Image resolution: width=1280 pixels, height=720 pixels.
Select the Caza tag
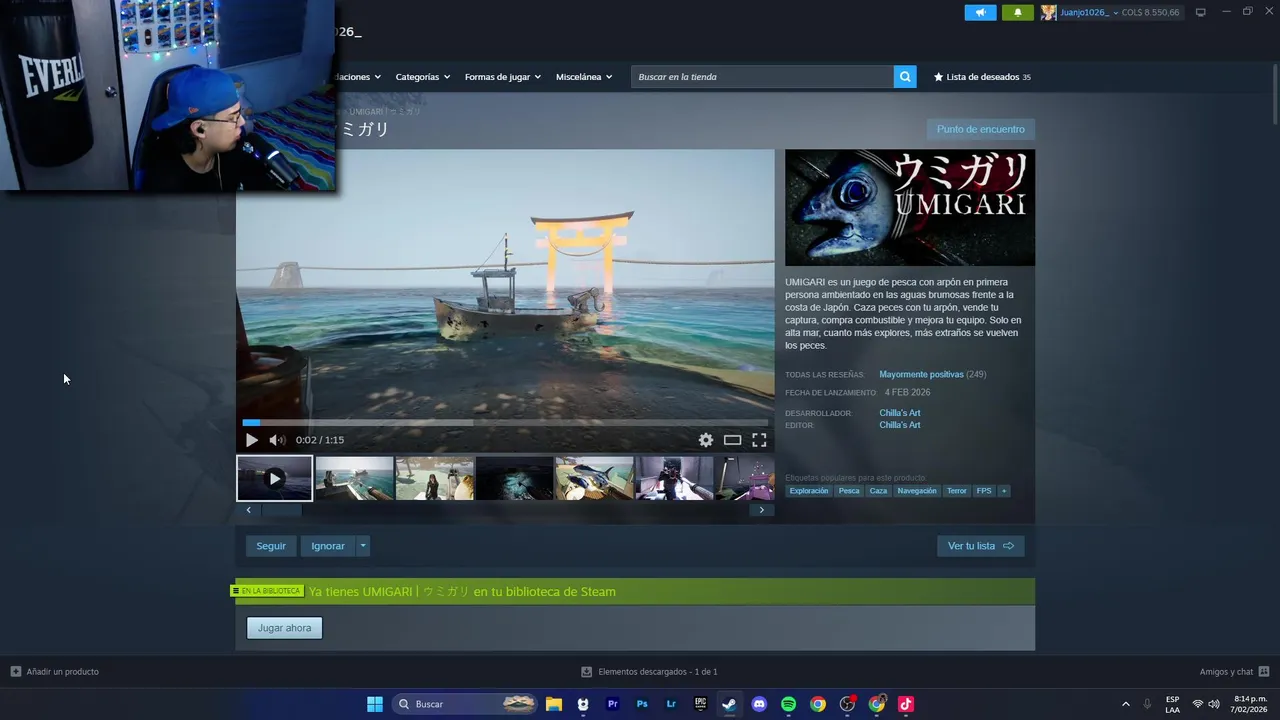pos(878,491)
